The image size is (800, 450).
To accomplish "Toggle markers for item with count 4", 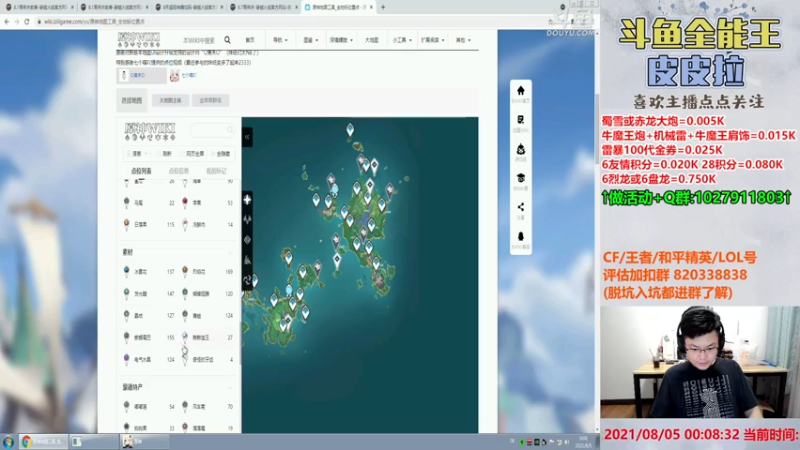I will (x=208, y=359).
